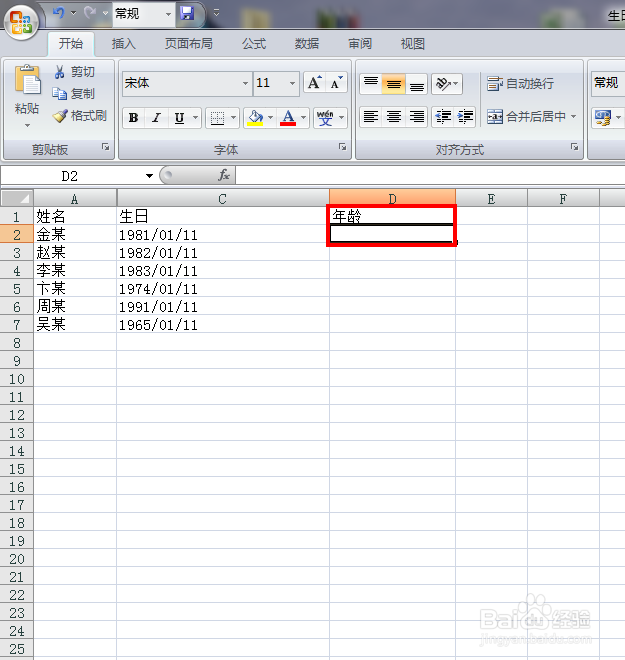Open the Office button menu
This screenshot has width=625, height=660.
(21, 22)
